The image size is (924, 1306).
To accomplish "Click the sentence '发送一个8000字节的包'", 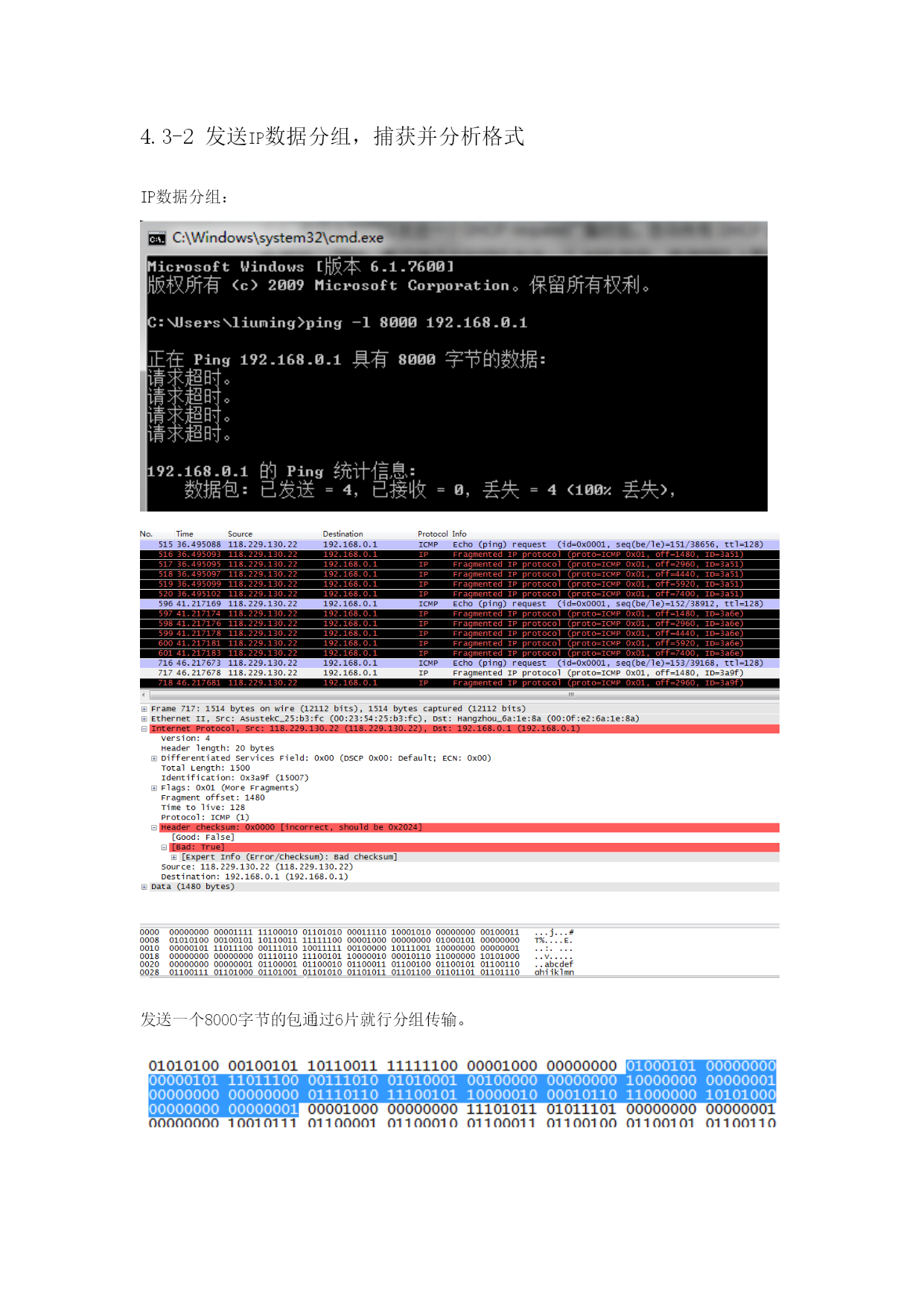I will (x=303, y=1020).
